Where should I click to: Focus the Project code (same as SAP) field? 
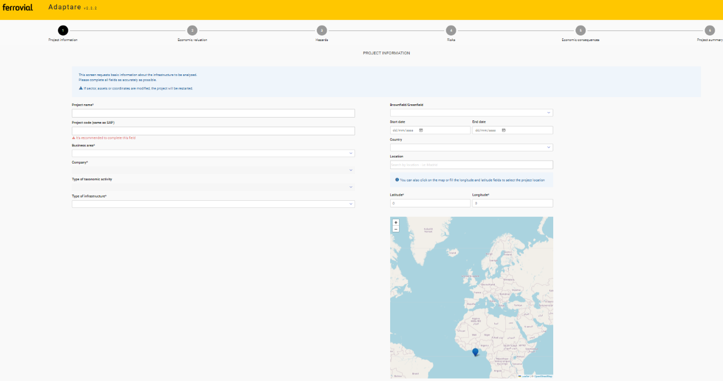pos(213,131)
